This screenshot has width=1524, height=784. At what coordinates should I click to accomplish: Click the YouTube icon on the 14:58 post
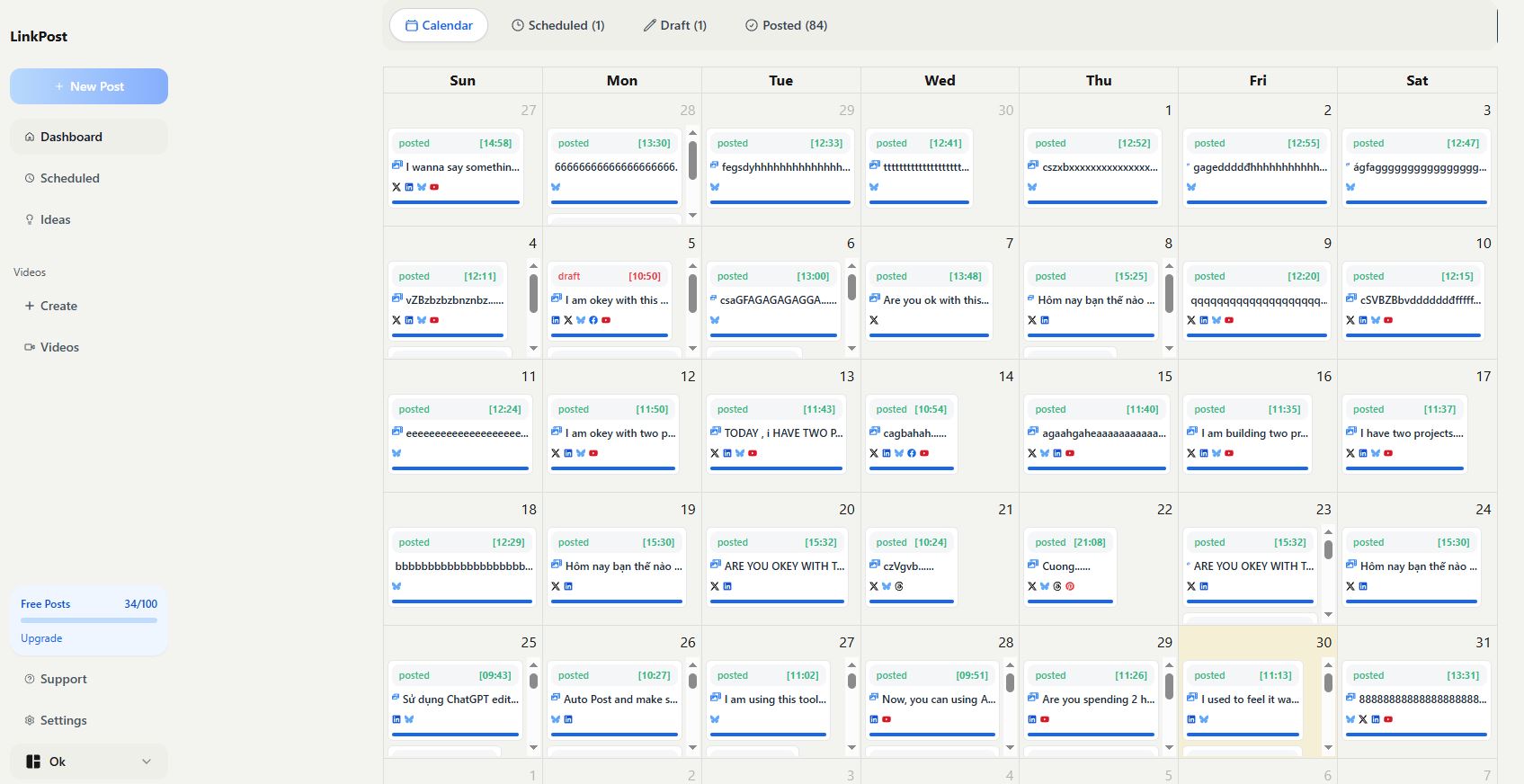point(434,187)
